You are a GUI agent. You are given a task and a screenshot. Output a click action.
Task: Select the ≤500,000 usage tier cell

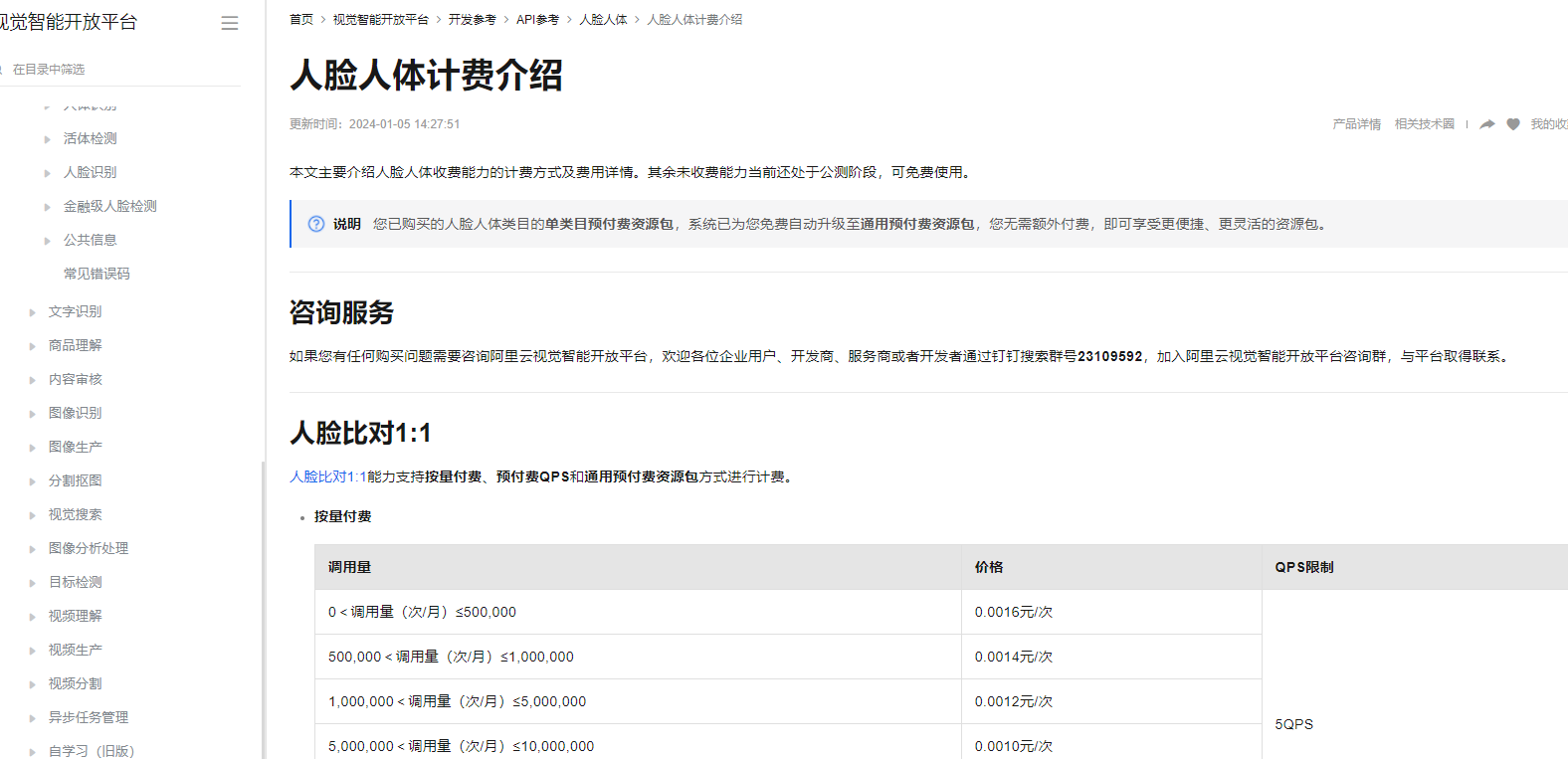(x=638, y=612)
